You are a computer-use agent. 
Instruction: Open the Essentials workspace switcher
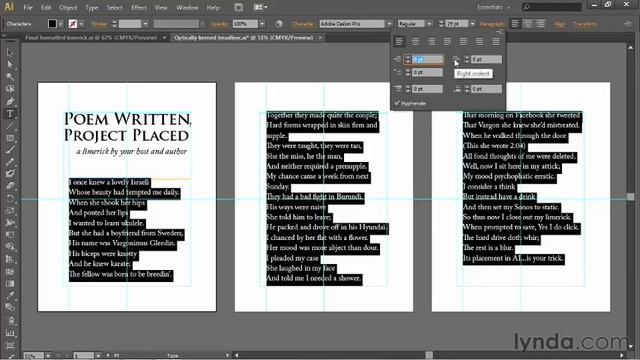(x=494, y=7)
